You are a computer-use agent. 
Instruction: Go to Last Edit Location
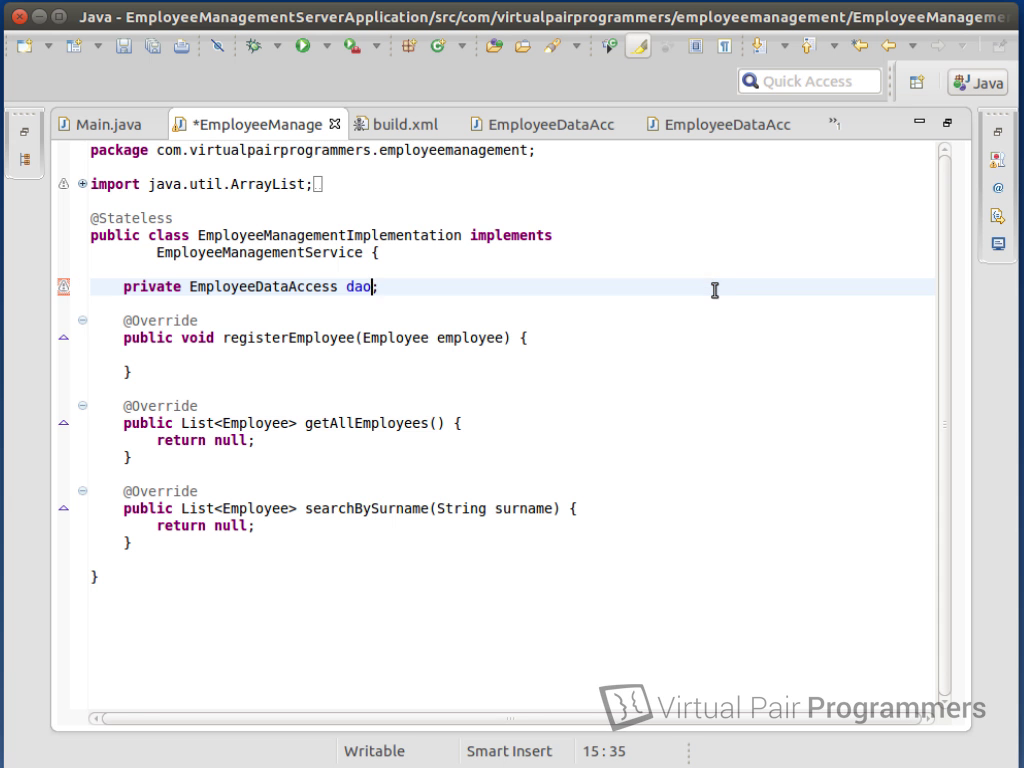[x=859, y=46]
